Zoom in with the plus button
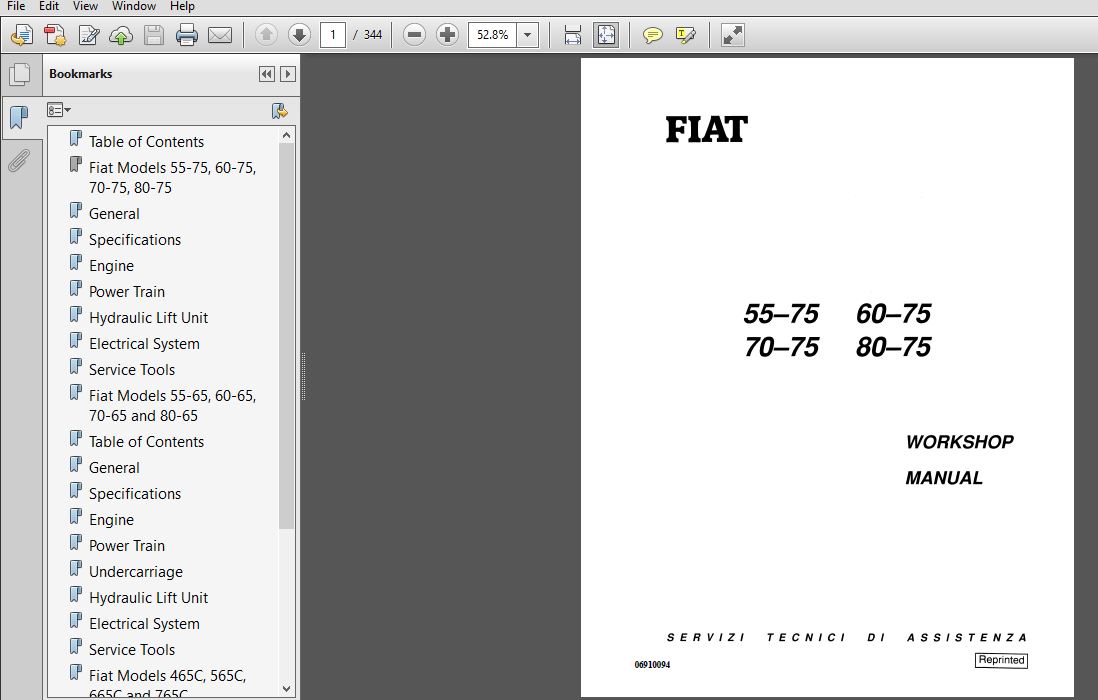 click(x=447, y=34)
